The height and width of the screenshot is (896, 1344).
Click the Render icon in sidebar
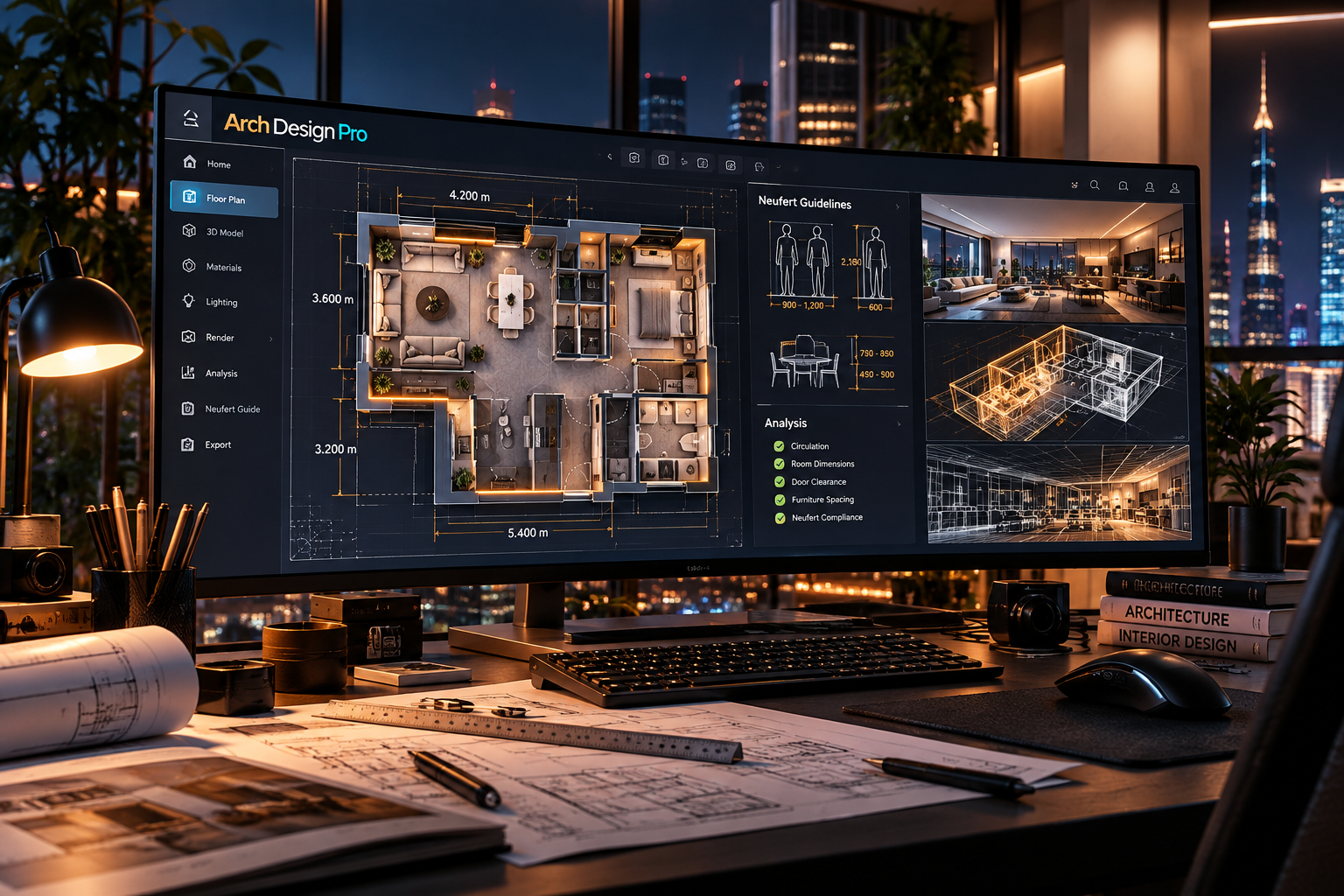click(188, 337)
